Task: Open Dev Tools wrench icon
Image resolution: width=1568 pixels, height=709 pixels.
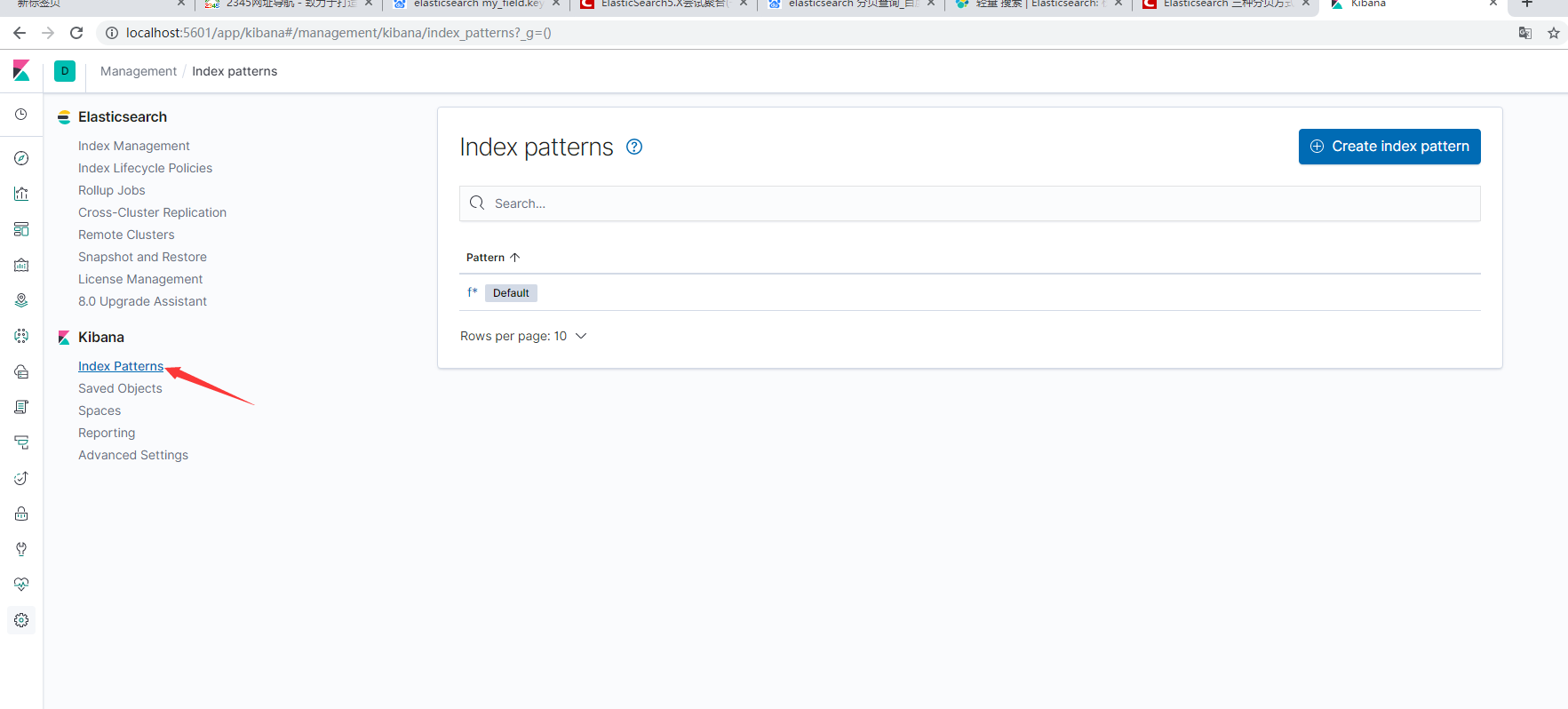Action: pos(21,549)
